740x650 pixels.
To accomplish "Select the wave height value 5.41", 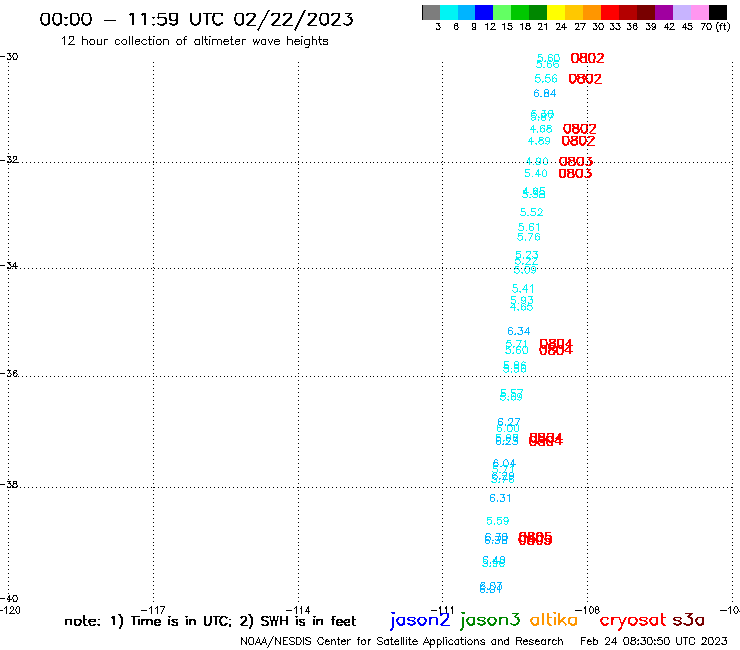I will click(523, 288).
